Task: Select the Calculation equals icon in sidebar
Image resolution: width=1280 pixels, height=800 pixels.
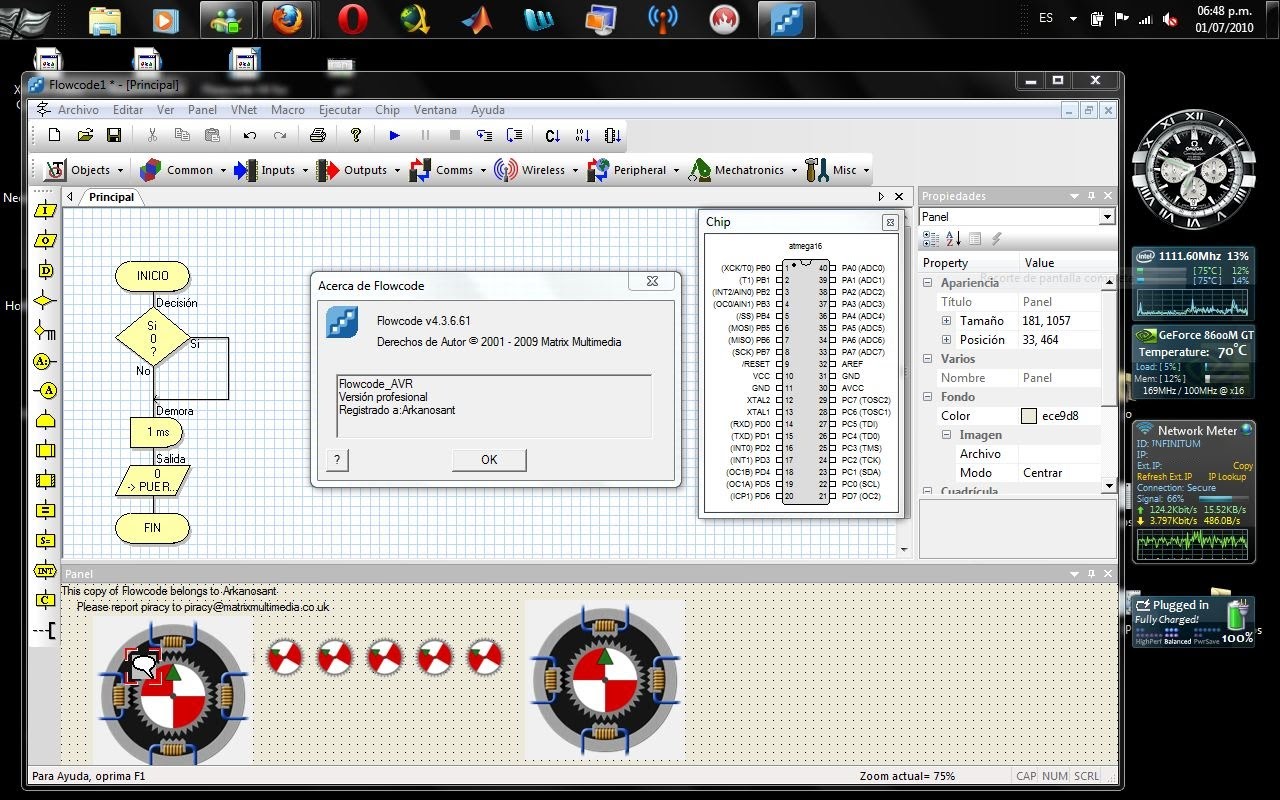Action: (x=45, y=510)
